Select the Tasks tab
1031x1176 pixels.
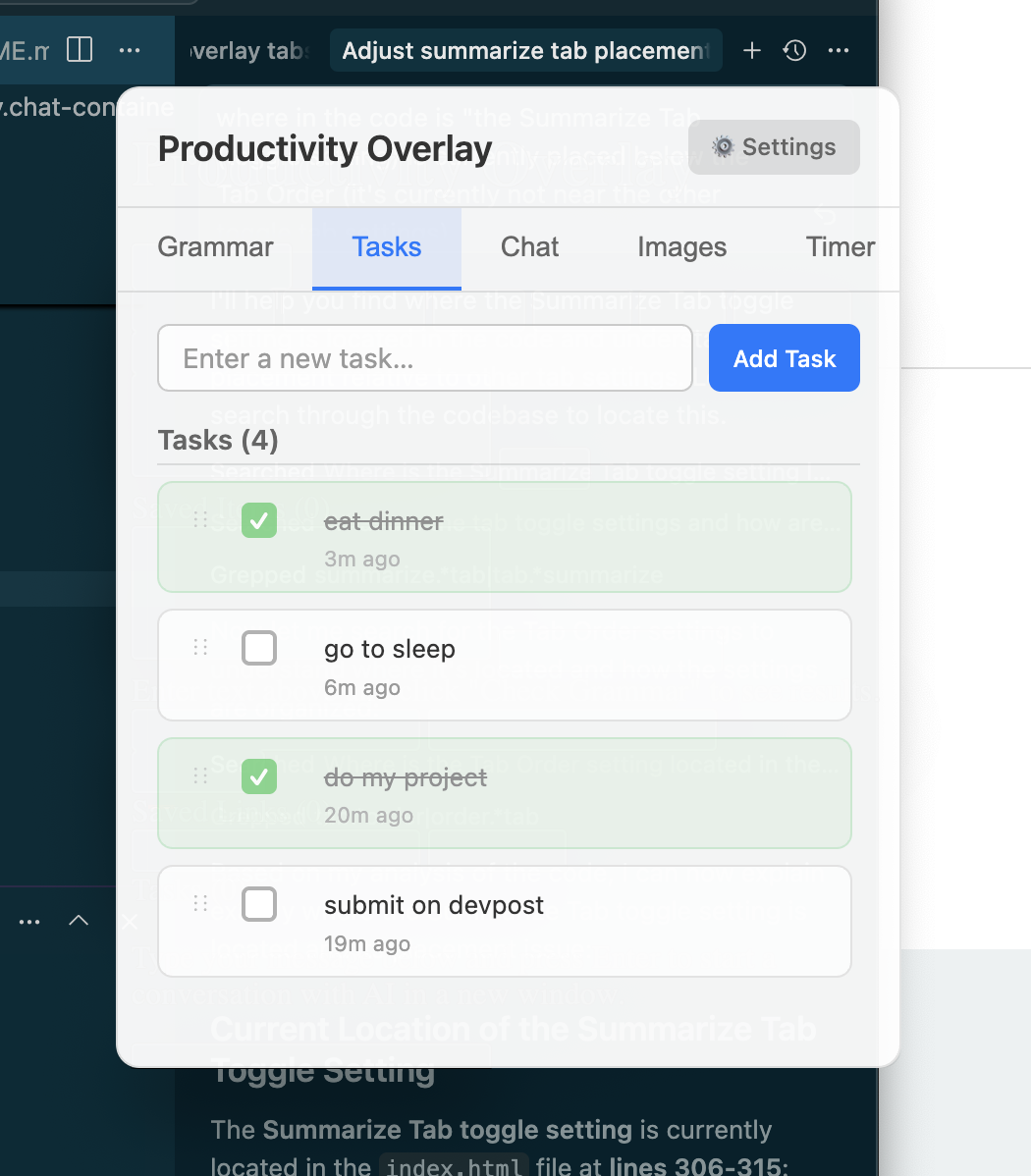[387, 247]
